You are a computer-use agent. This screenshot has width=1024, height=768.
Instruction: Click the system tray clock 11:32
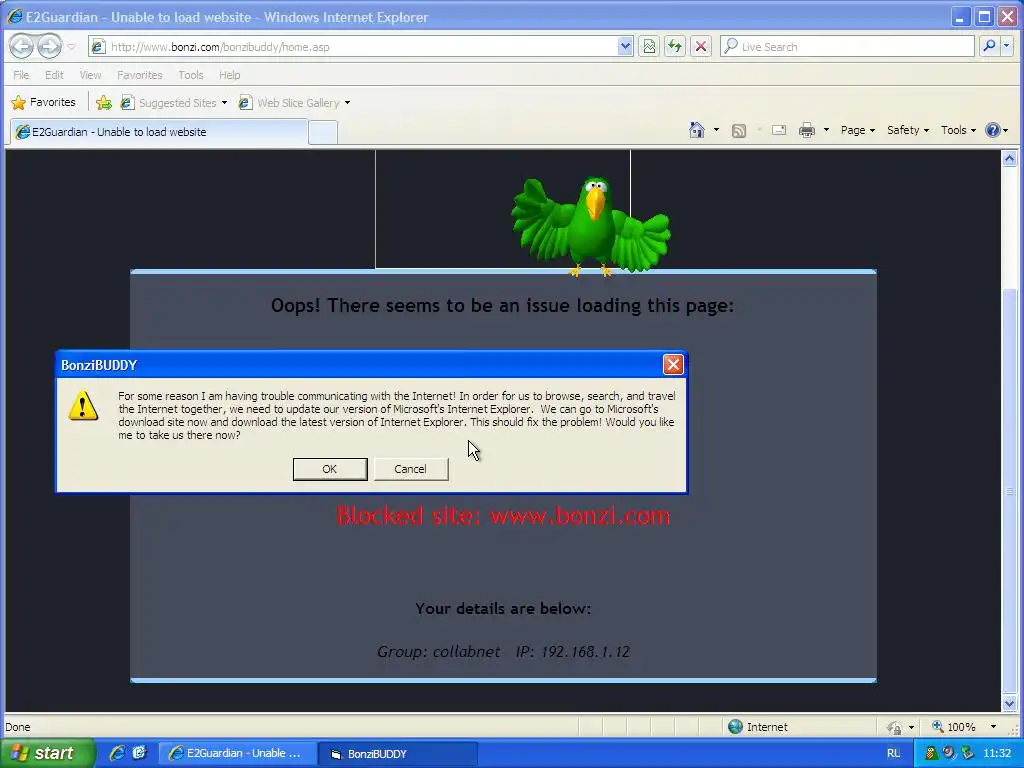(997, 754)
